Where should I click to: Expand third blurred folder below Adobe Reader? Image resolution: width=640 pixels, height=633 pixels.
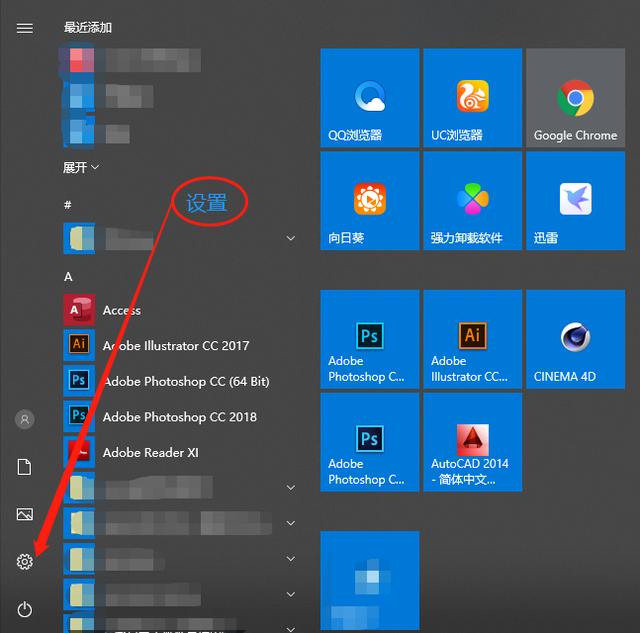291,558
